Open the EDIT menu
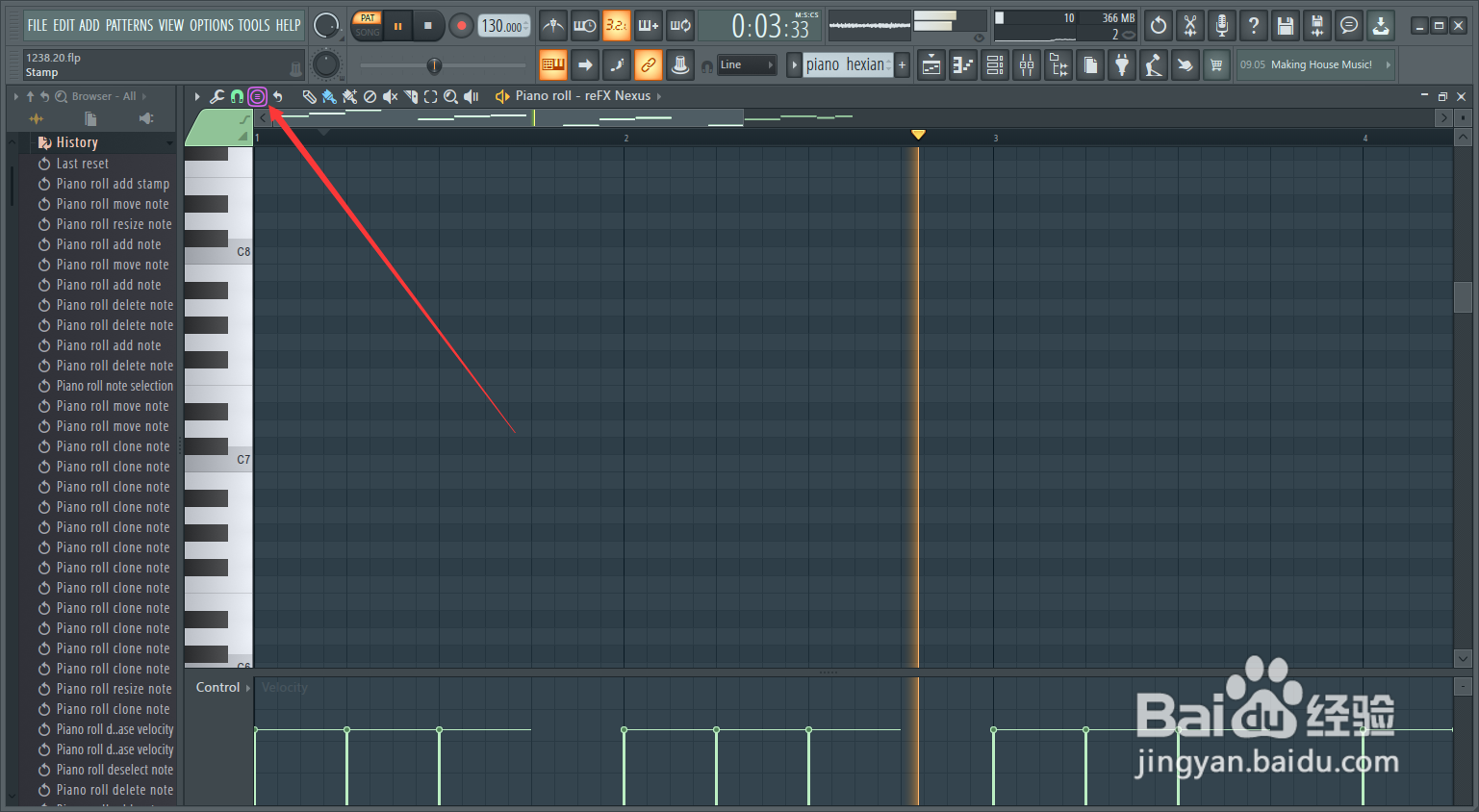This screenshot has width=1479, height=812. [x=64, y=25]
